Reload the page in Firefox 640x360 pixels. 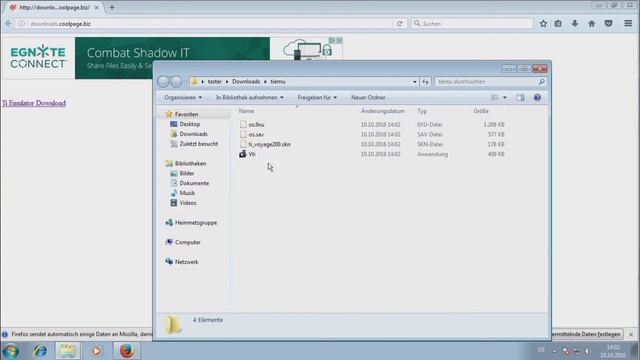pos(400,24)
